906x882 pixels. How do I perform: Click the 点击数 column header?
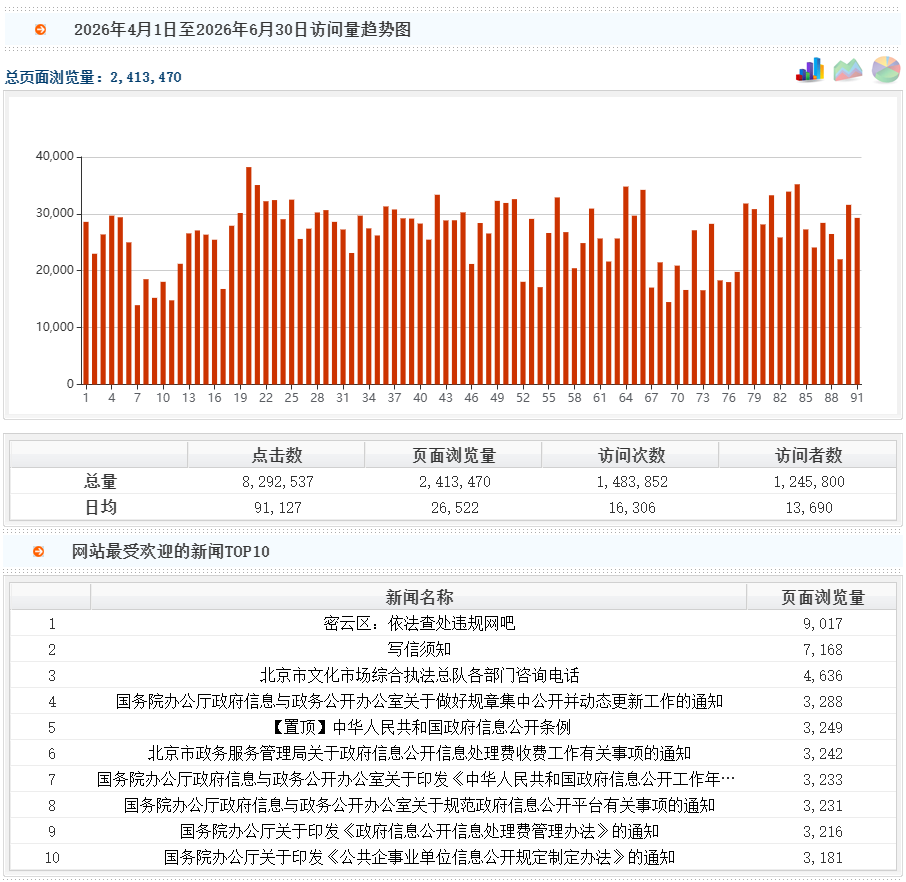pyautogui.click(x=277, y=455)
